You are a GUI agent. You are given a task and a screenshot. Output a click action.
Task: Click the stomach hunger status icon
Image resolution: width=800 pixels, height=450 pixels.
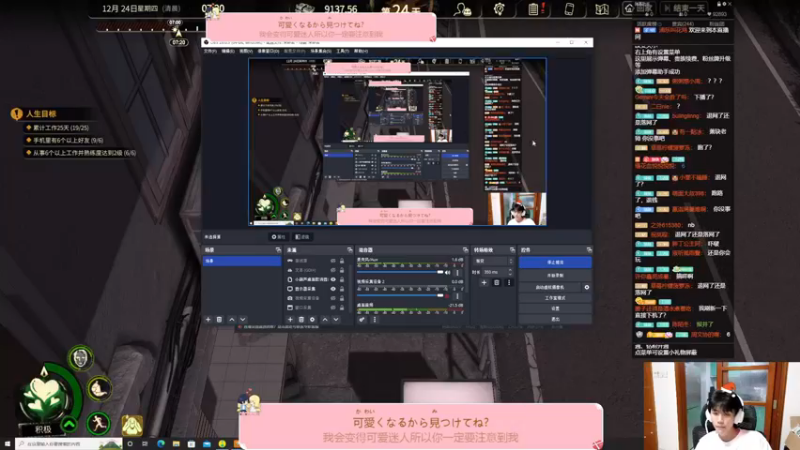click(x=99, y=389)
